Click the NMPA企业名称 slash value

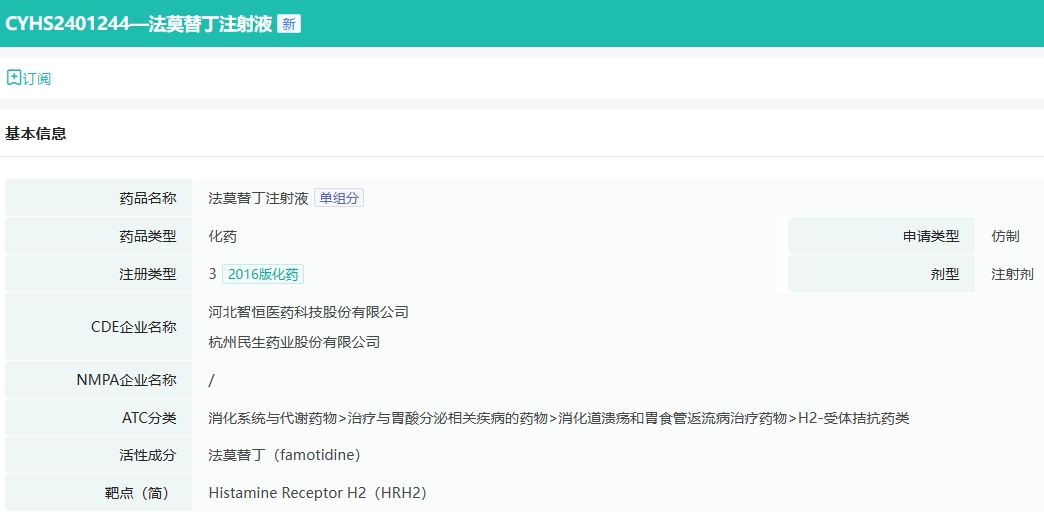point(212,380)
